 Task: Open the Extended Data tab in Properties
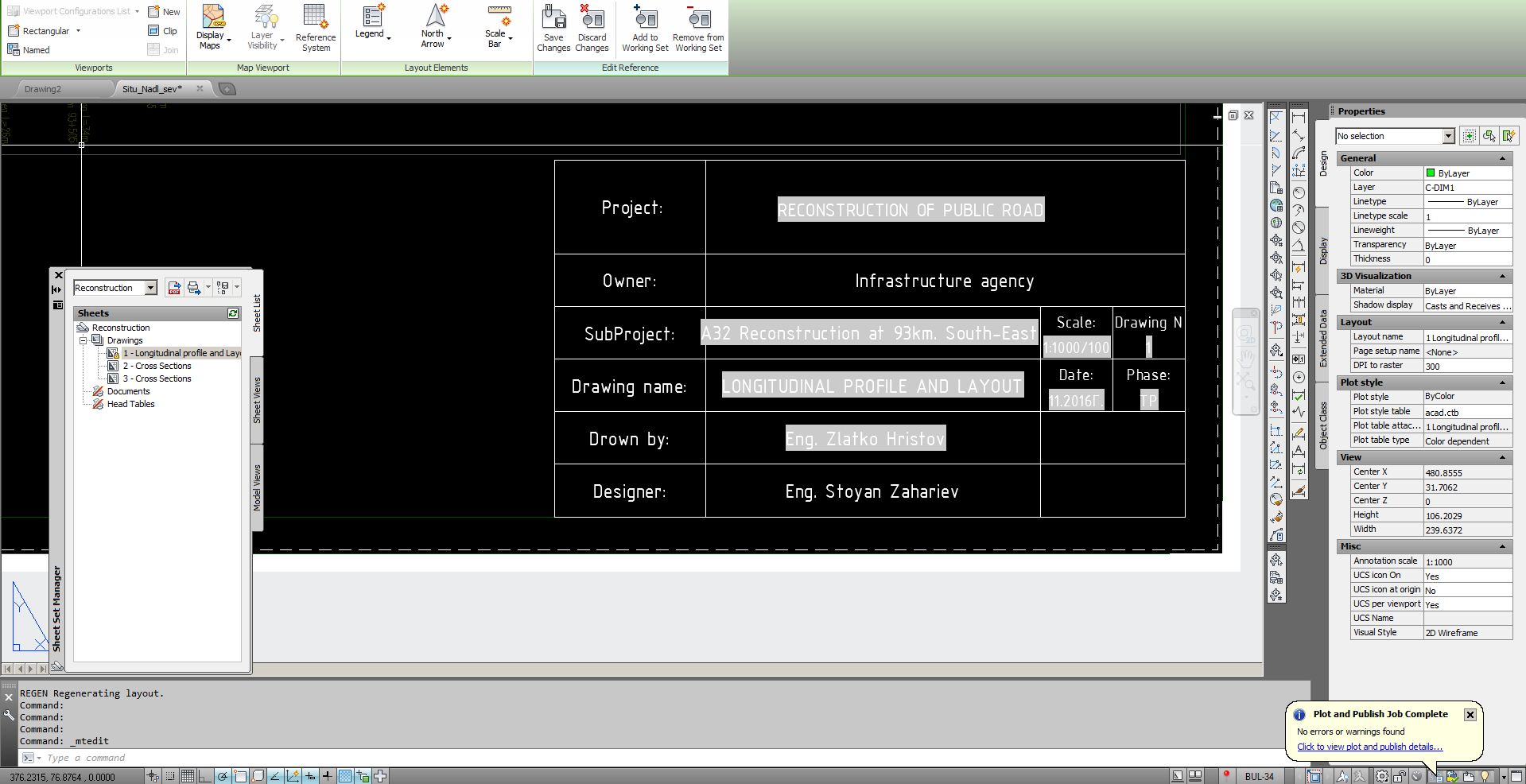click(x=1323, y=338)
